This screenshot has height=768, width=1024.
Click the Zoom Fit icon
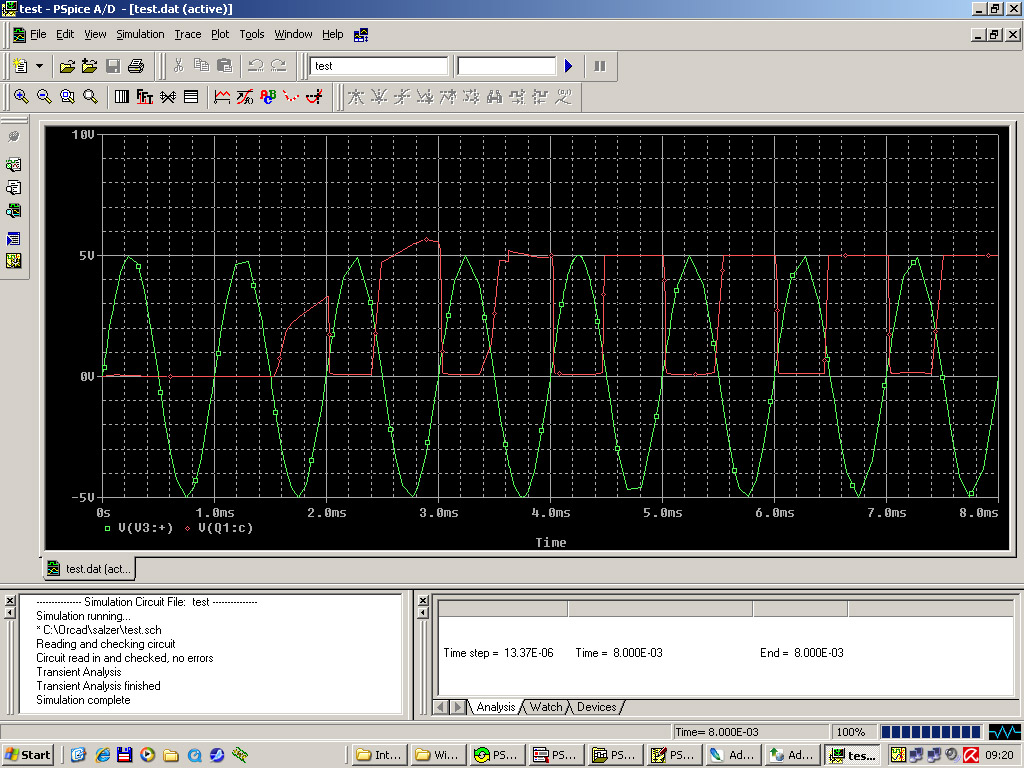[x=90, y=97]
